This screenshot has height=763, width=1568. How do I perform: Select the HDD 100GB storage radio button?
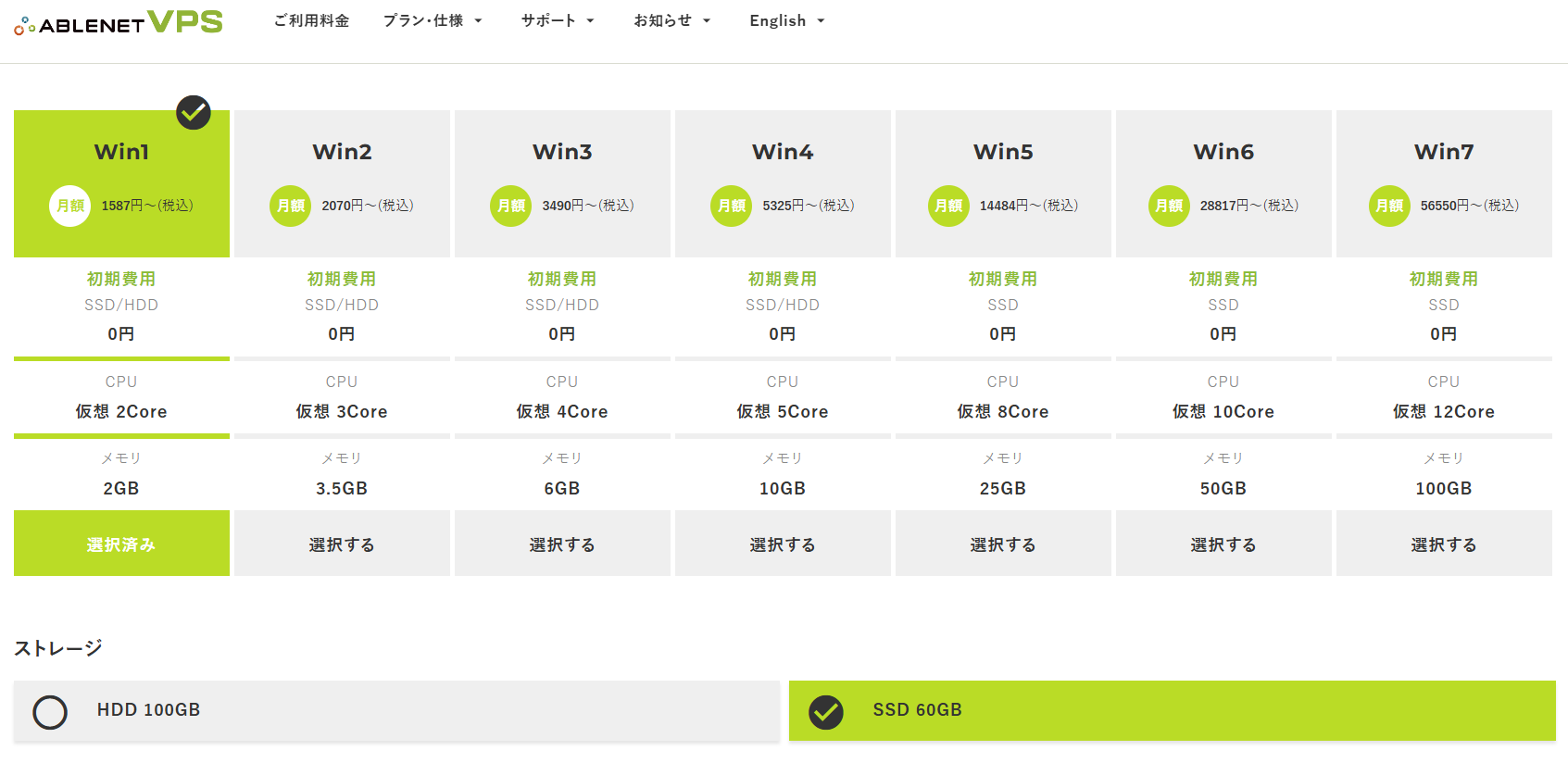(x=50, y=712)
